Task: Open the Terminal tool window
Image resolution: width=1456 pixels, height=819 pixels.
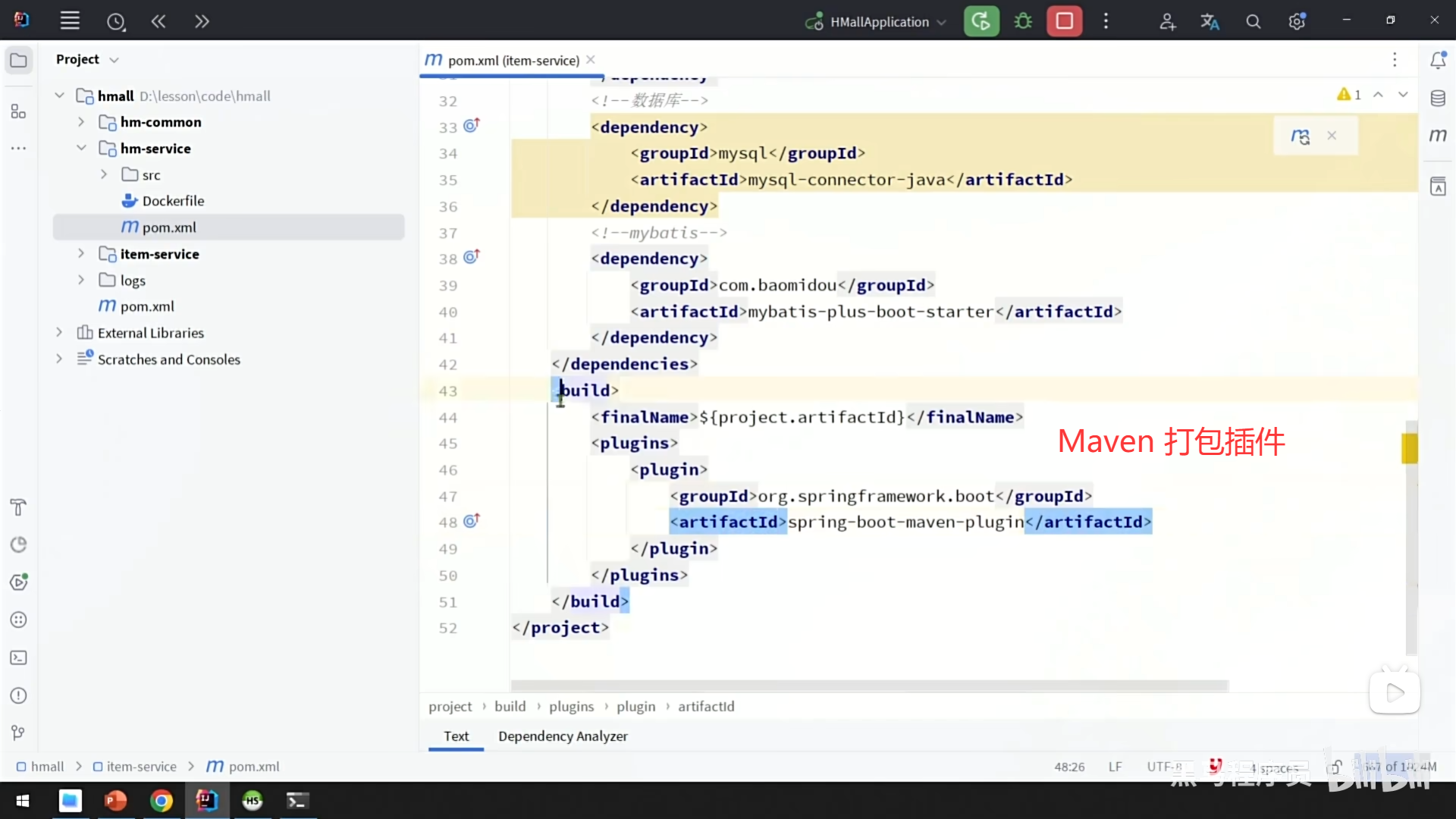Action: click(18, 657)
